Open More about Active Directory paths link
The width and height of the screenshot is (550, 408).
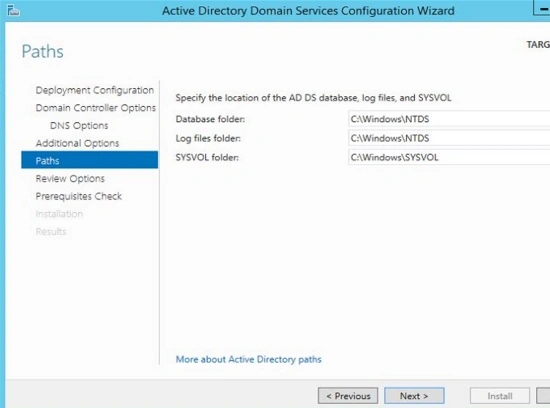pyautogui.click(x=248, y=359)
